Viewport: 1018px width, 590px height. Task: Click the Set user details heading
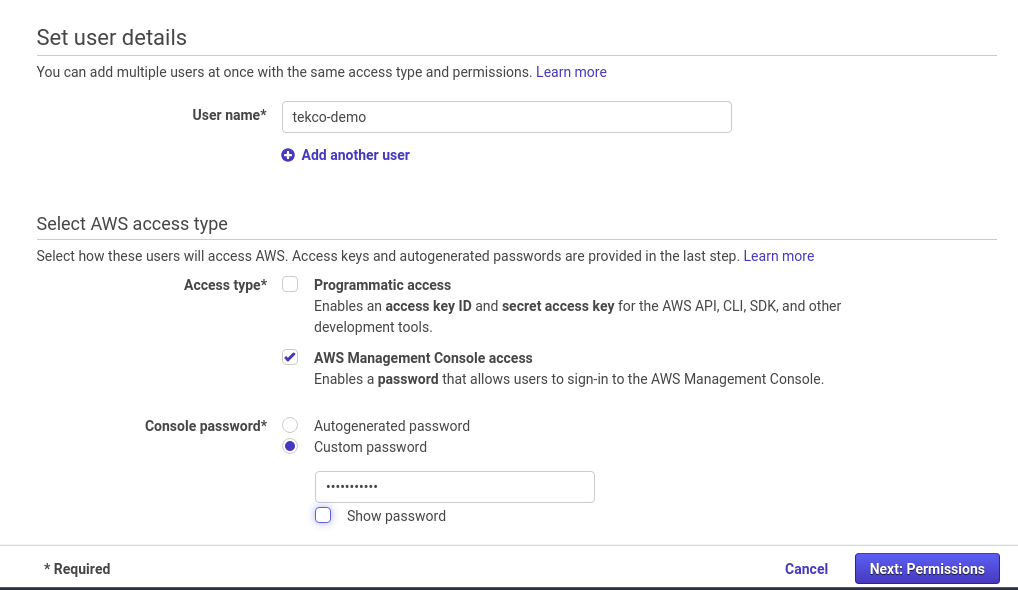pos(112,38)
